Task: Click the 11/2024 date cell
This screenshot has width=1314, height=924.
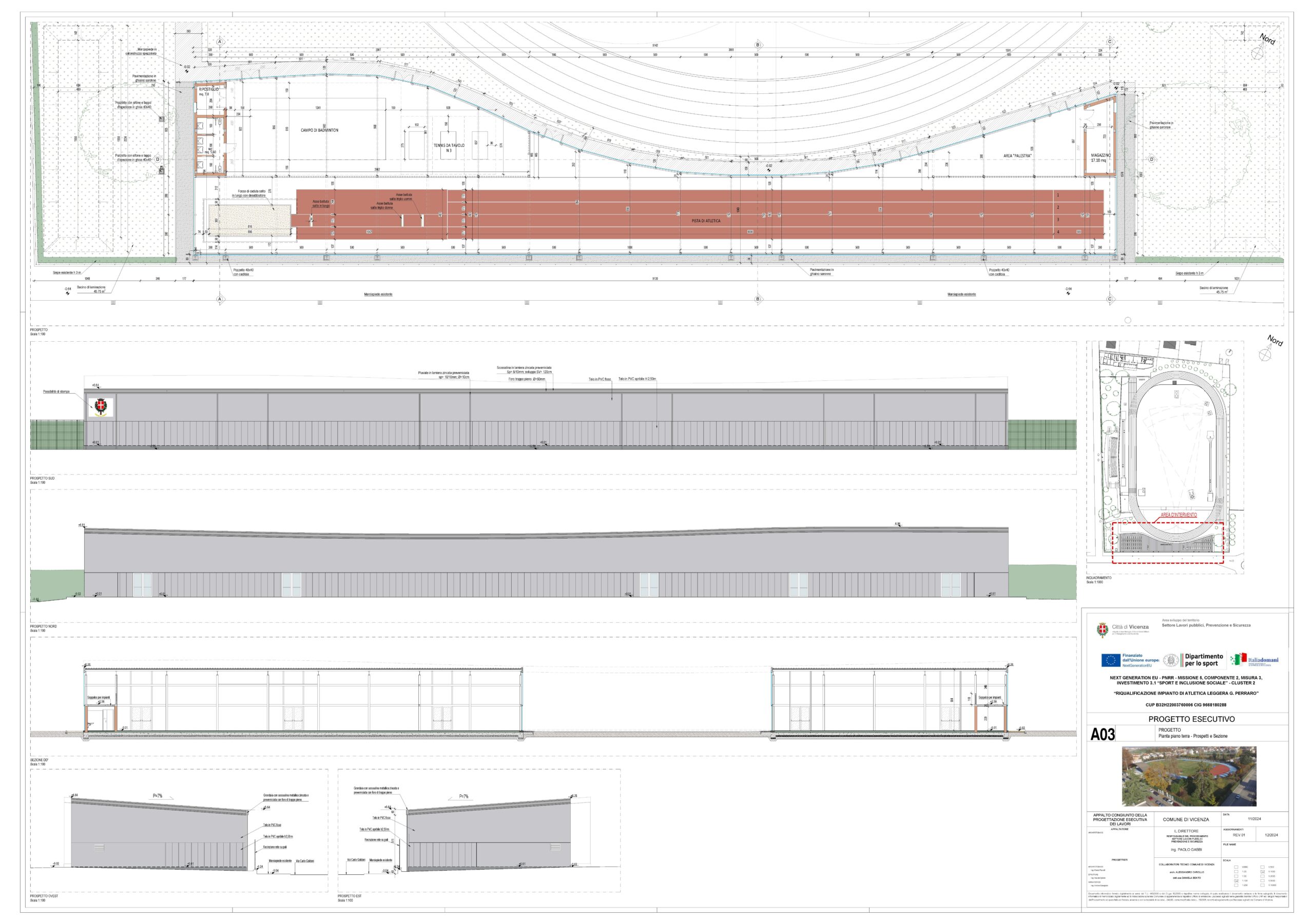Action: (1255, 819)
